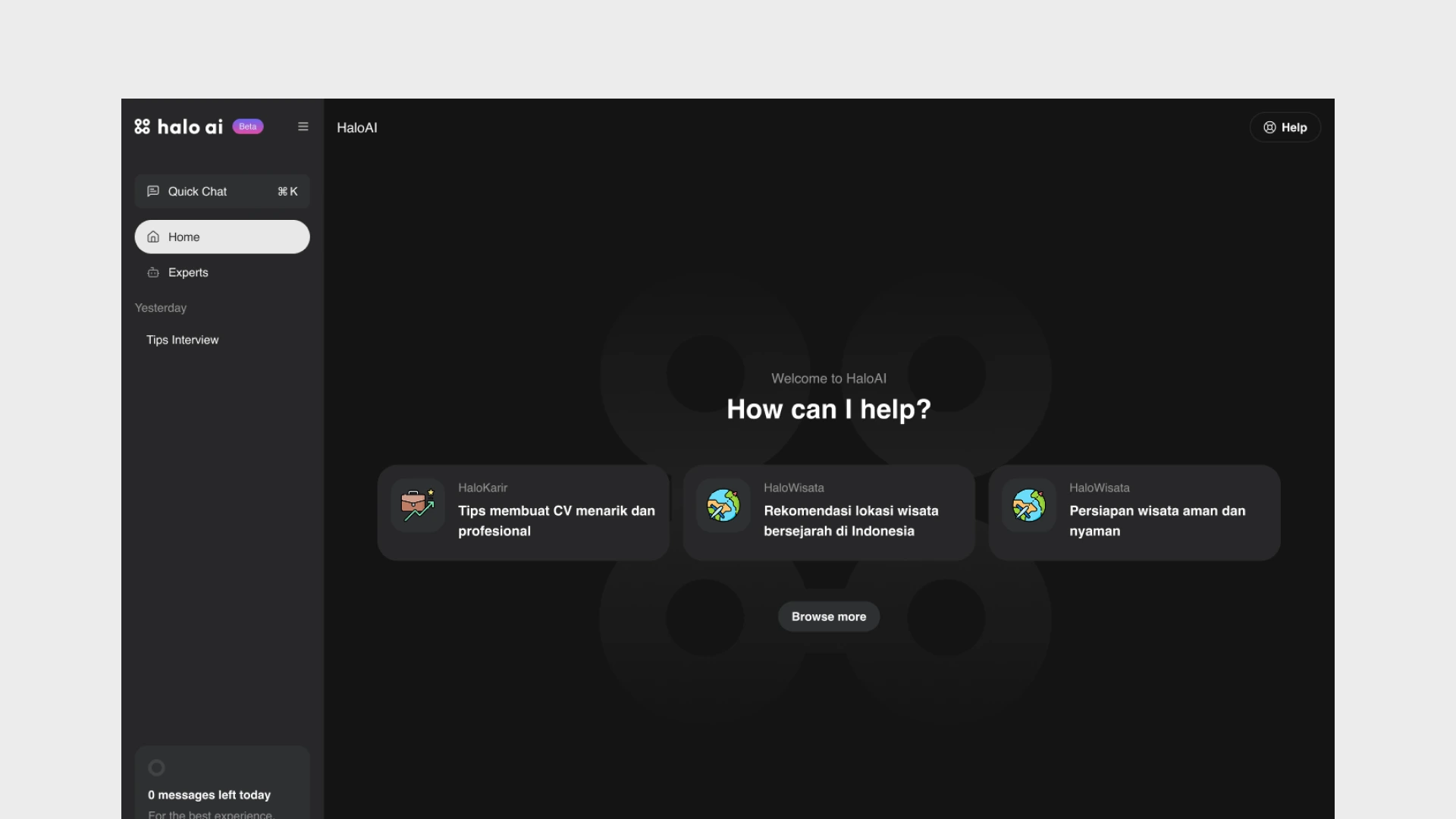Viewport: 1456px width, 819px height.
Task: Click the message quota ring indicator
Action: point(156,767)
